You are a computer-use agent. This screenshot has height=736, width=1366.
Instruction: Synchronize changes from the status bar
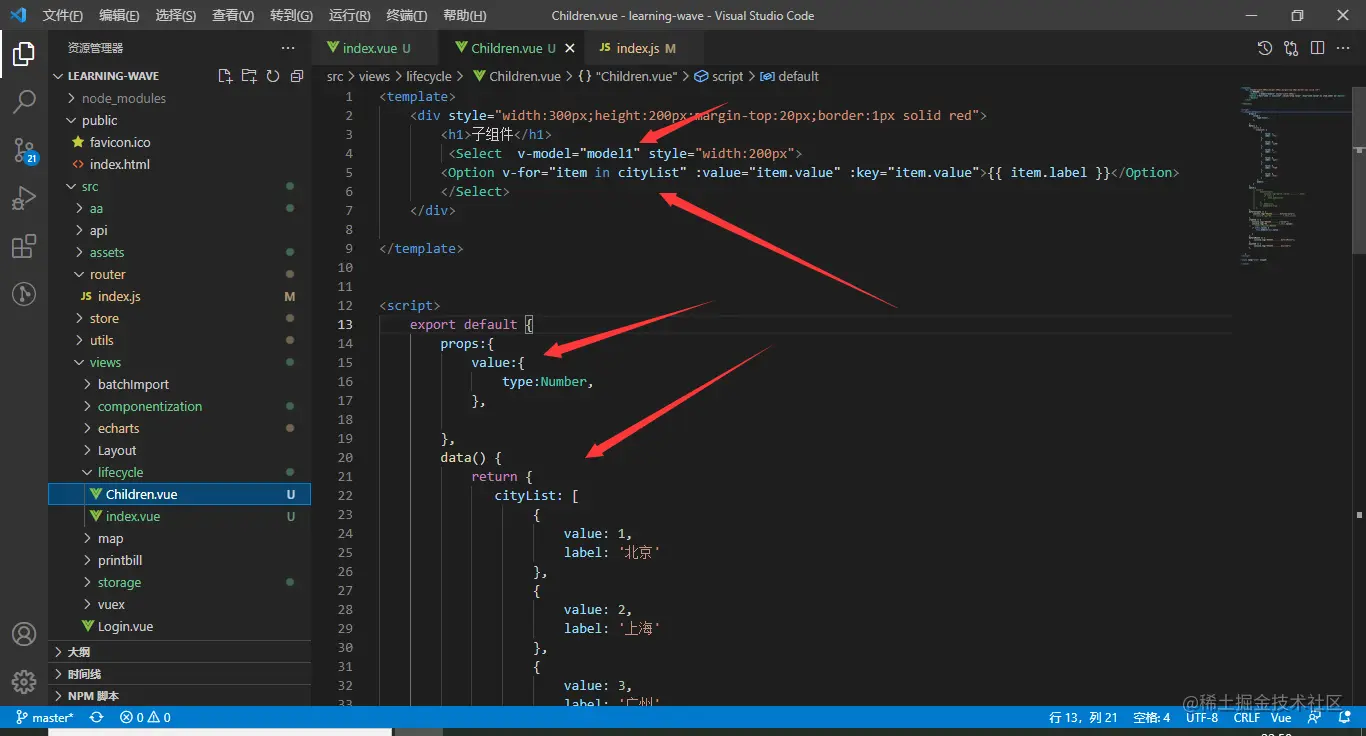coord(97,717)
